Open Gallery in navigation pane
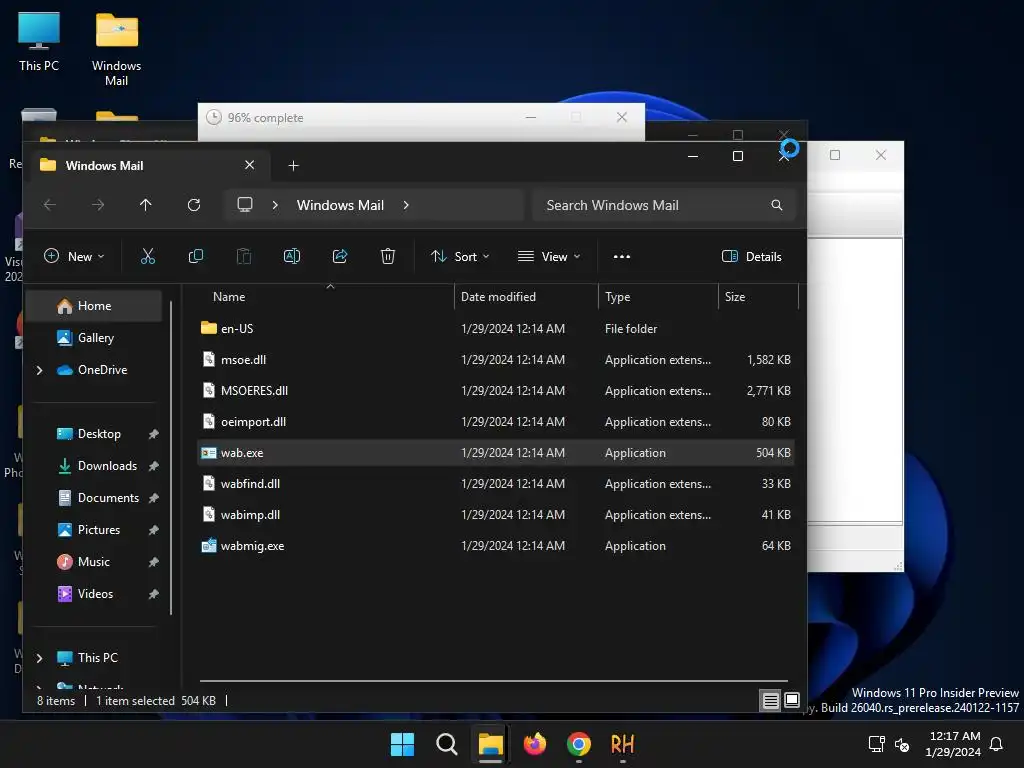The height and width of the screenshot is (768, 1024). click(94, 338)
